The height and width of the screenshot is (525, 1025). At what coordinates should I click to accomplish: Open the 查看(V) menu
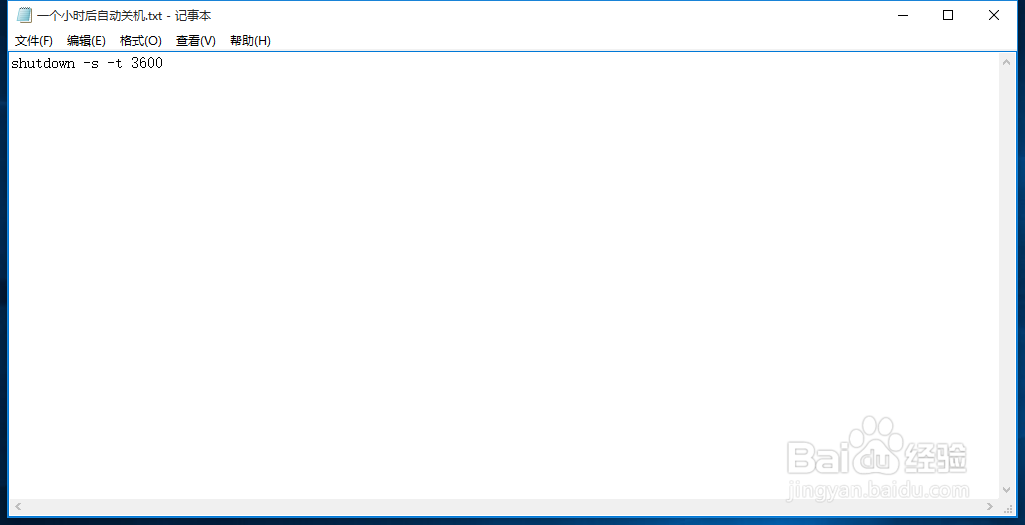(x=195, y=41)
